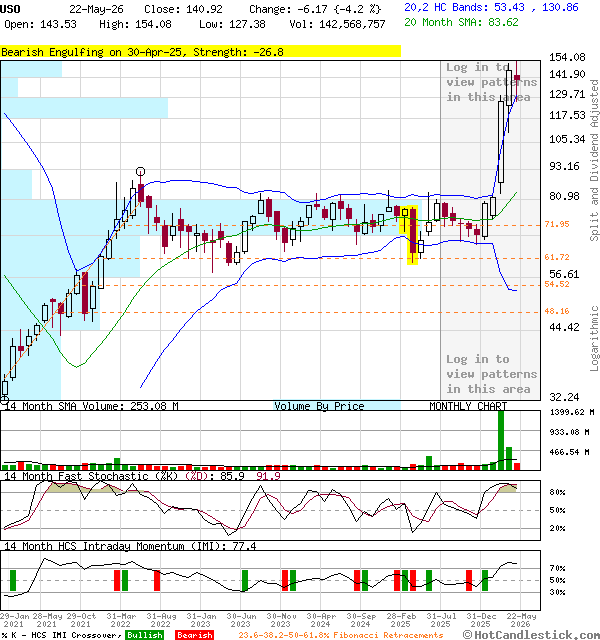Viewport: 600px width, 640px height.
Task: Click the 48.16 Fibonacci level label
Action: (x=557, y=311)
